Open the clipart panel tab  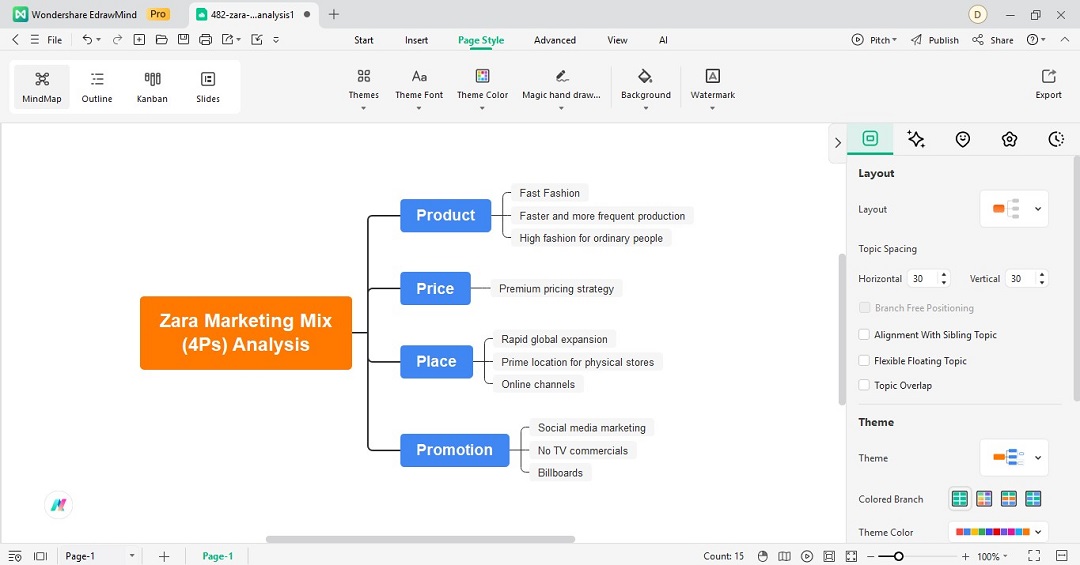point(1009,139)
